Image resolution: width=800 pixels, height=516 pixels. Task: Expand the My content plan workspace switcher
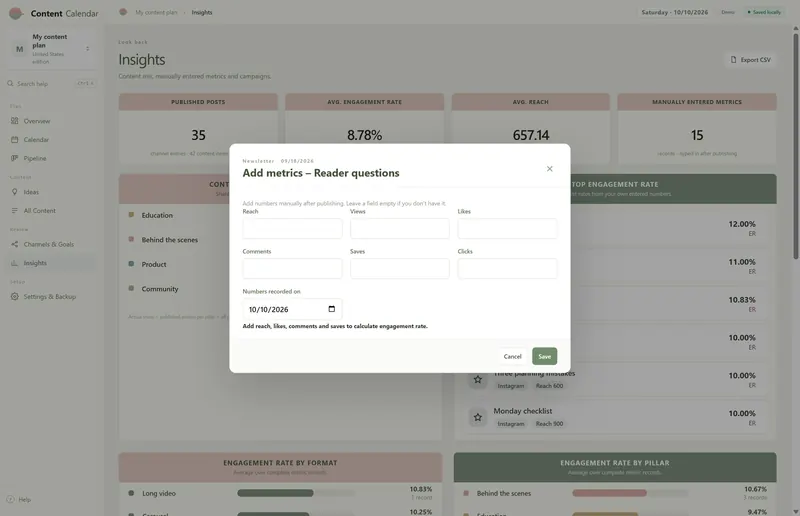[51, 49]
